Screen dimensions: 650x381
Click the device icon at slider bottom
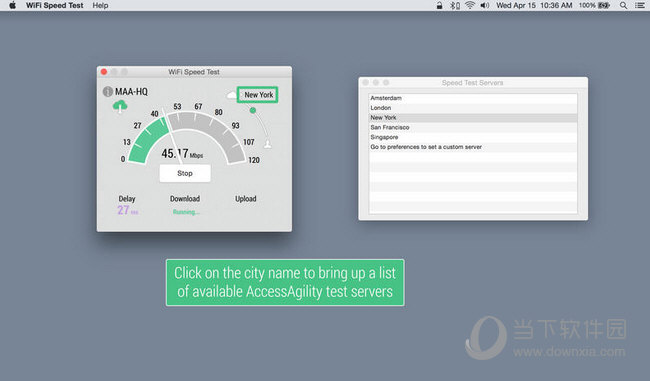click(268, 144)
